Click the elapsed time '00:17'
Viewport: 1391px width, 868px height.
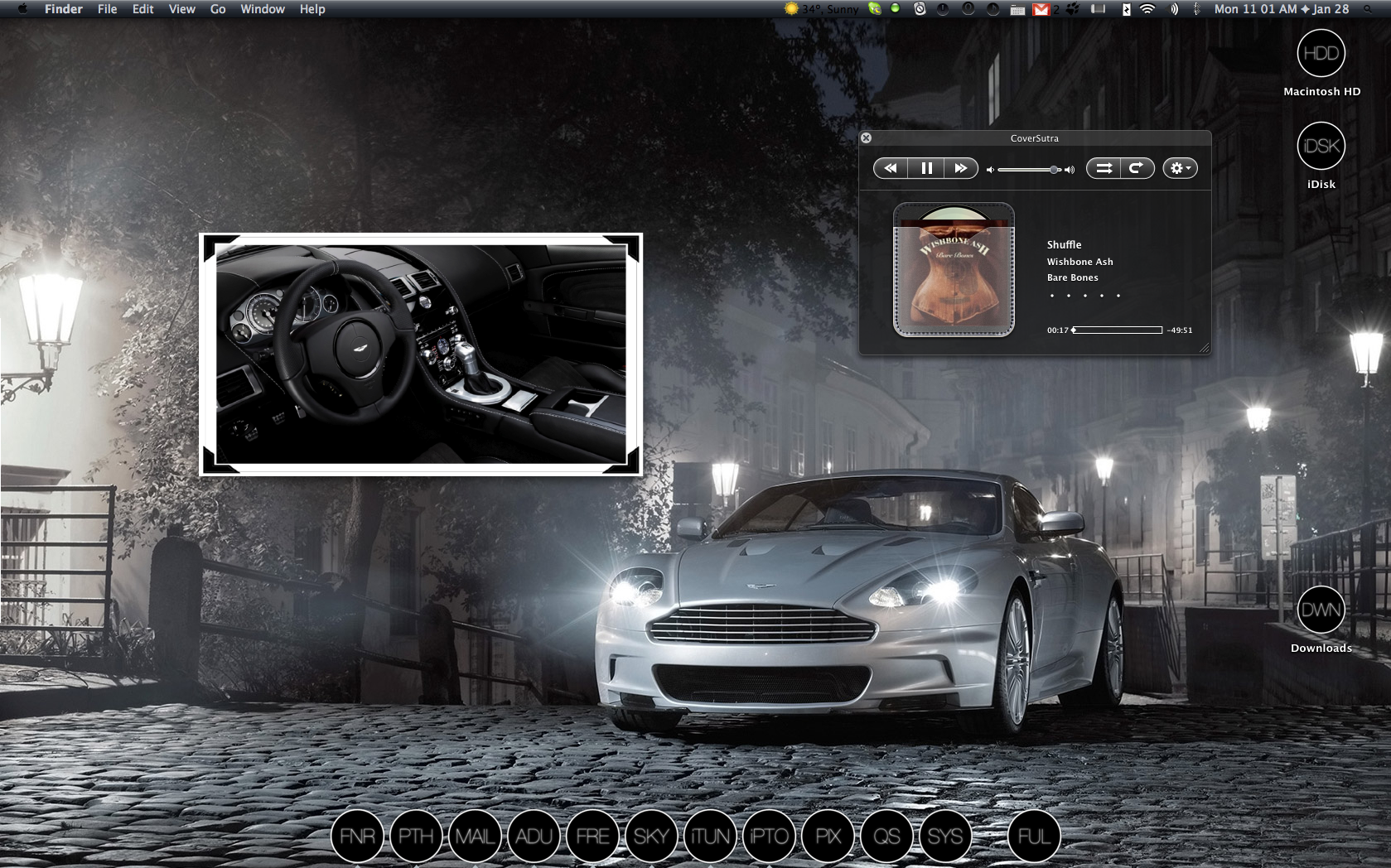click(1057, 330)
